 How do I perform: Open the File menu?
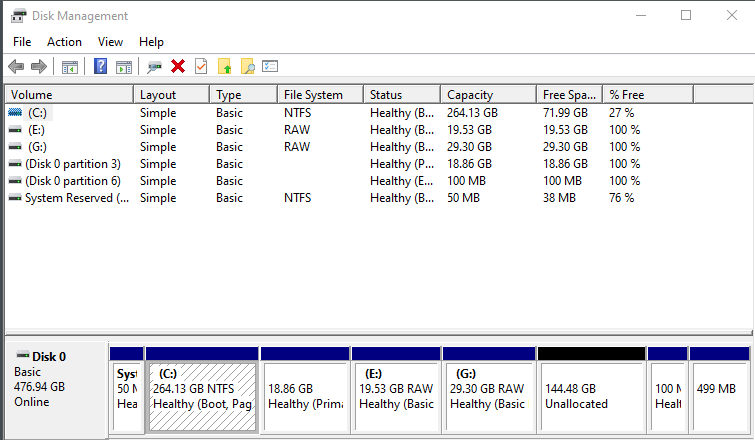click(22, 42)
